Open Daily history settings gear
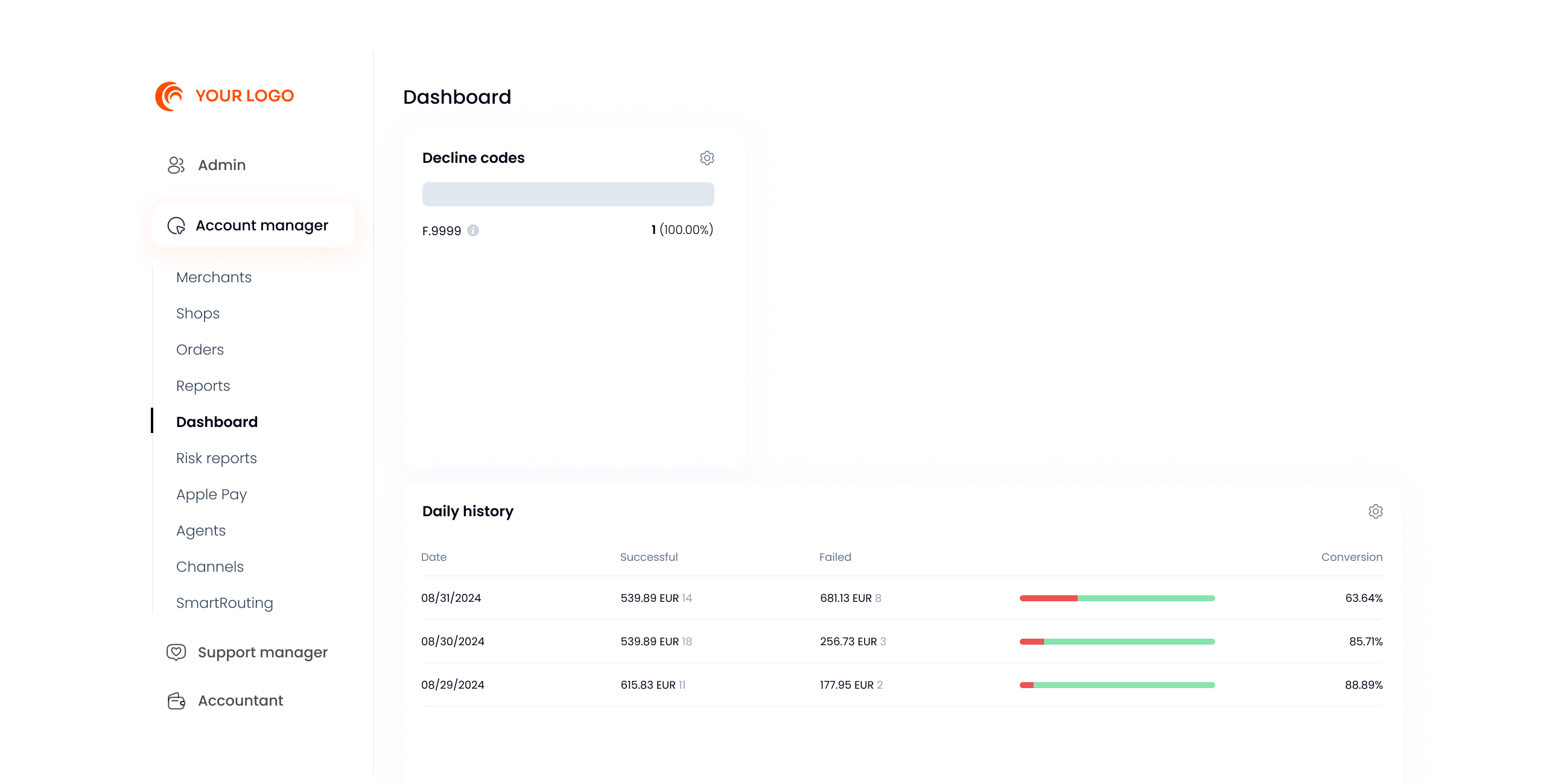Screen dimensions: 1564x784 tap(1375, 511)
